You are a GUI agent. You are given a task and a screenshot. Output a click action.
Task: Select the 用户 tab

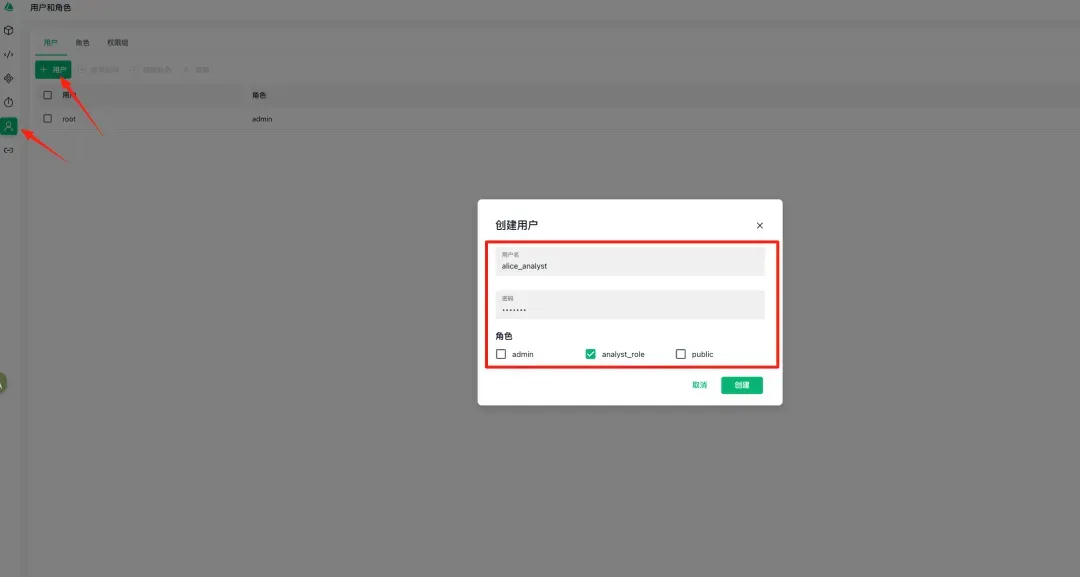pyautogui.click(x=50, y=43)
